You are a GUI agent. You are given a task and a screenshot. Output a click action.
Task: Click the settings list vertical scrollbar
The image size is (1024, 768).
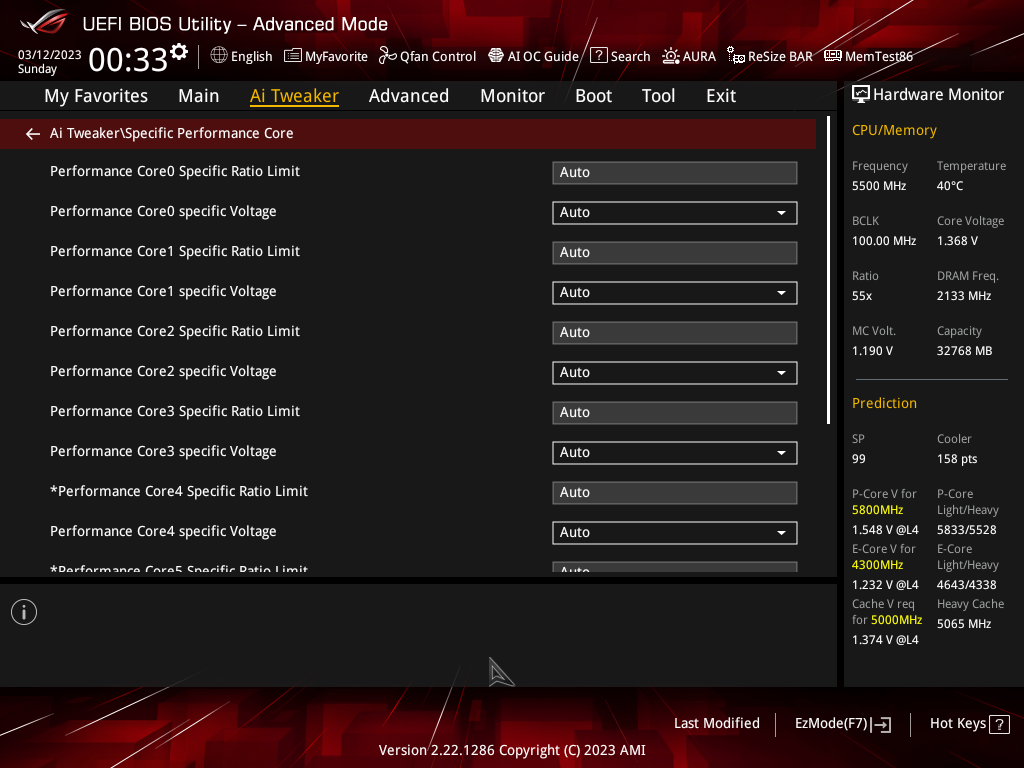828,270
